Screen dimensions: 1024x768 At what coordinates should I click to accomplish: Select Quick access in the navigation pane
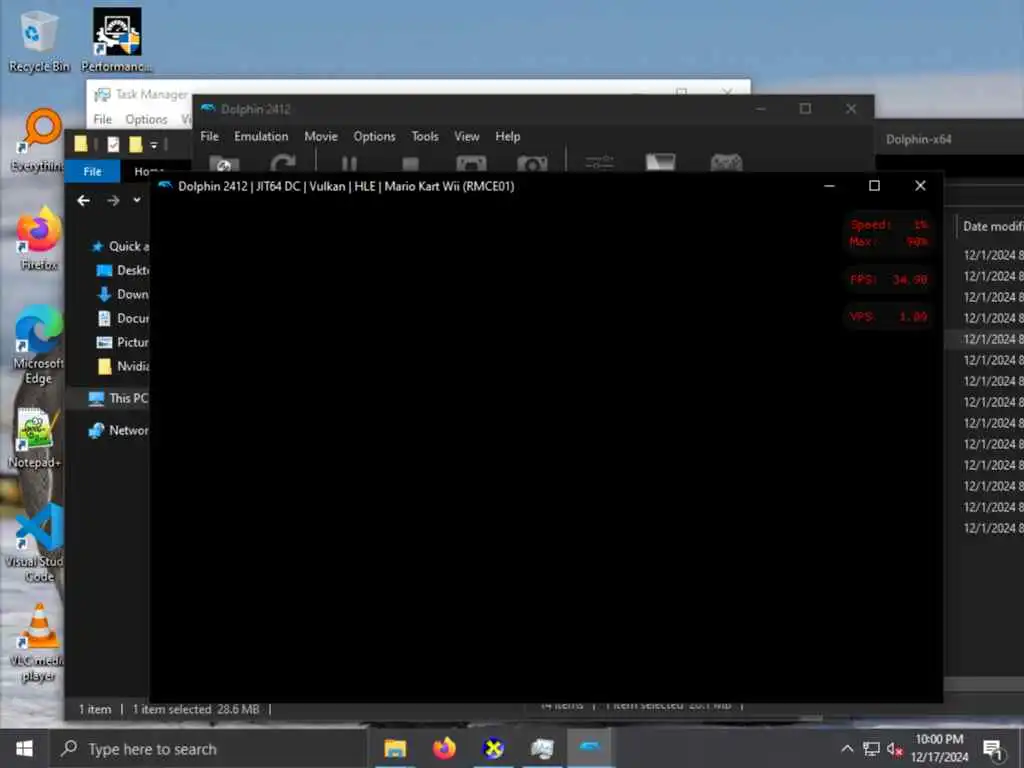[121, 246]
